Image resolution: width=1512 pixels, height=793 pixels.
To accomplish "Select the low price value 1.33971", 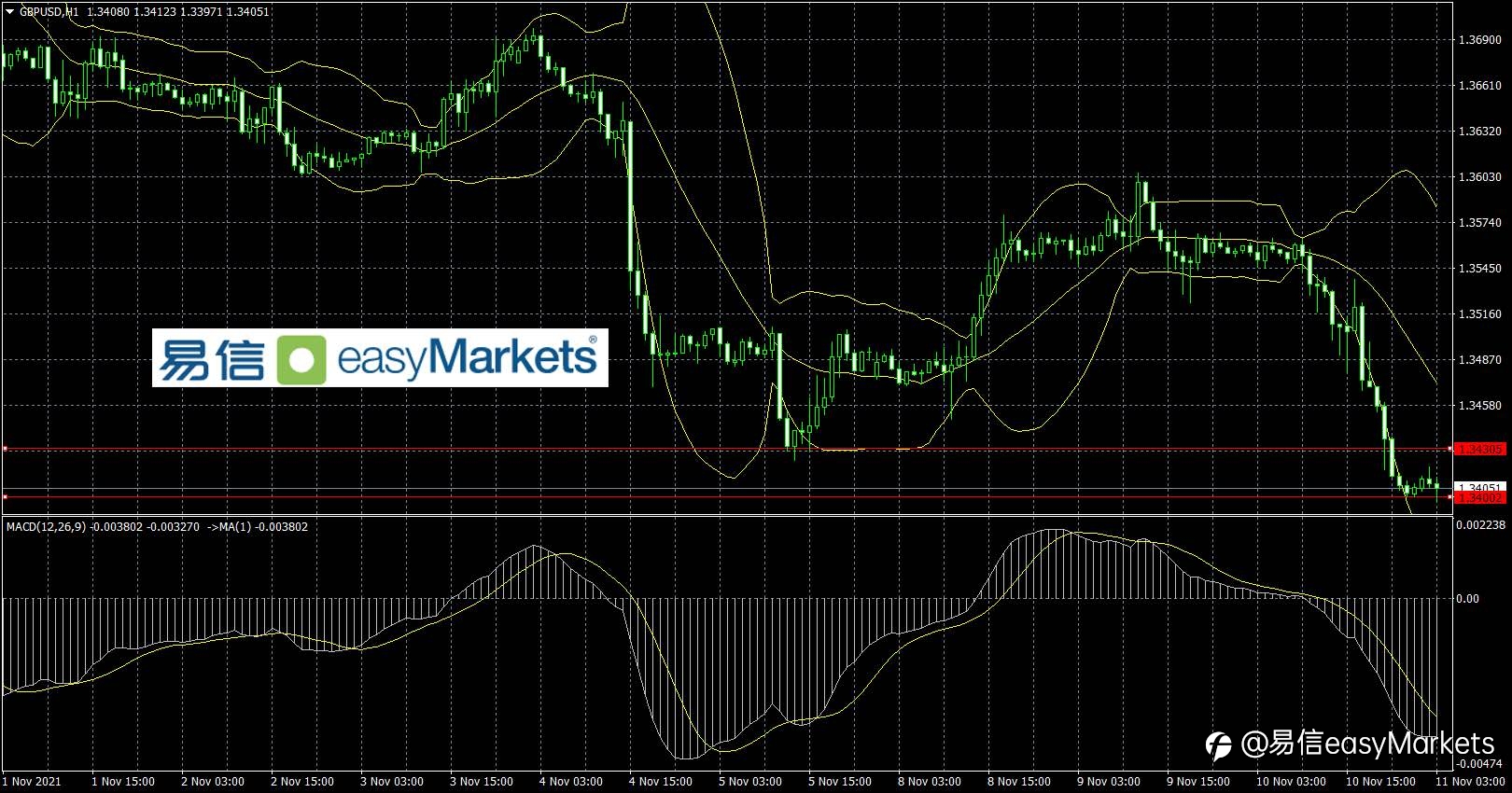I will [203, 12].
